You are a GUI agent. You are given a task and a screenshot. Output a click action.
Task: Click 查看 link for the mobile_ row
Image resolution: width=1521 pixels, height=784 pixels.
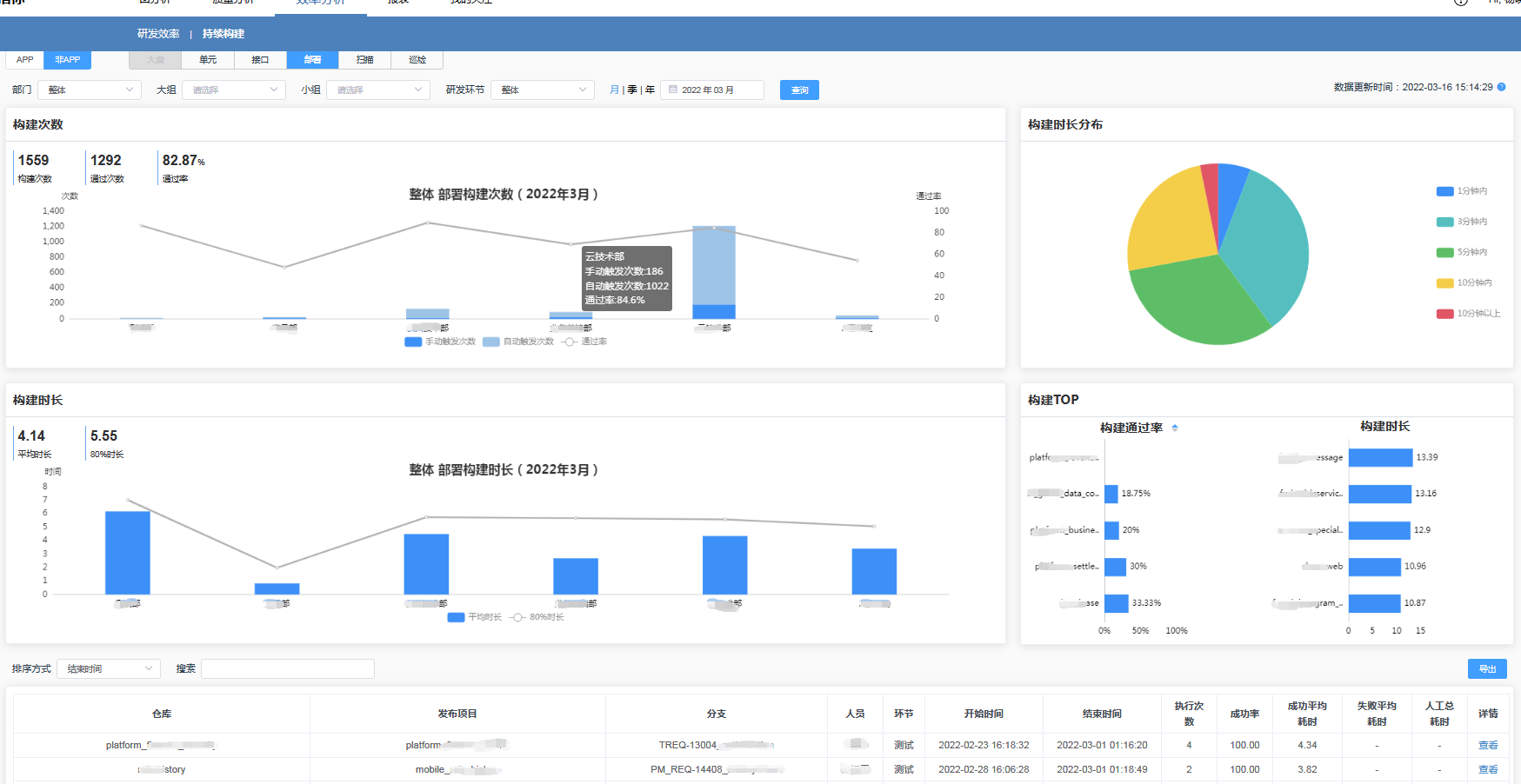pyautogui.click(x=1488, y=769)
